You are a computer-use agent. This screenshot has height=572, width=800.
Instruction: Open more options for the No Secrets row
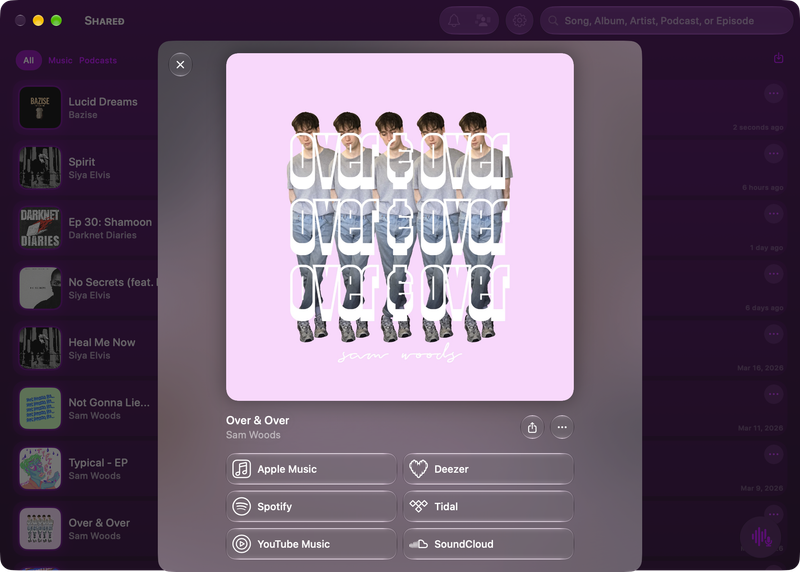(774, 274)
